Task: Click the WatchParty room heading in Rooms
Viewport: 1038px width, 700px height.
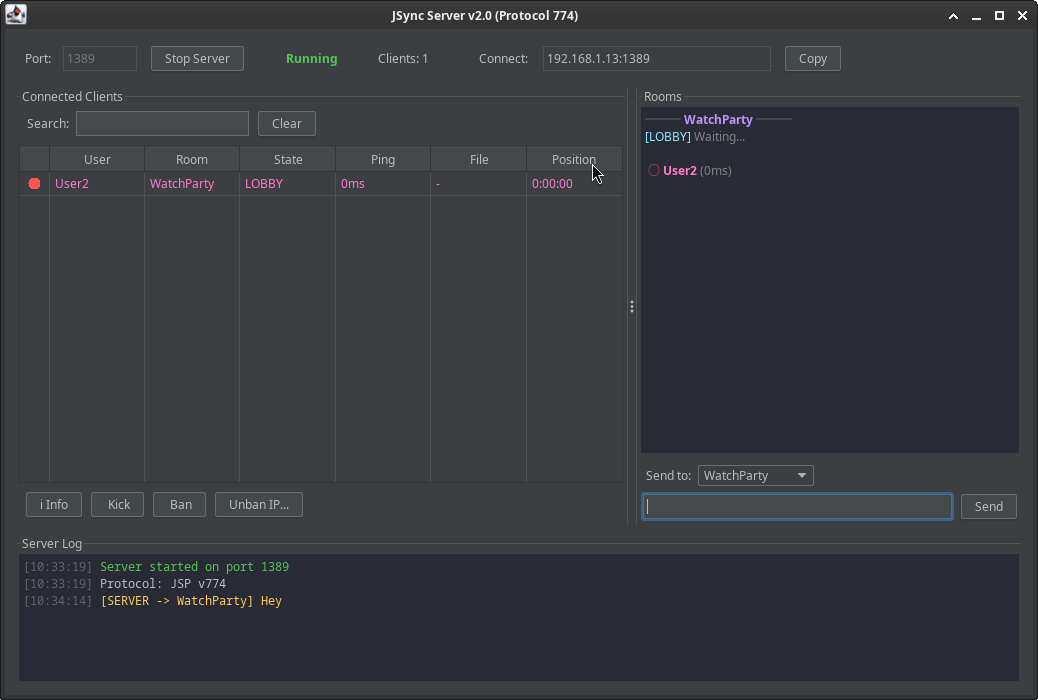Action: [718, 119]
